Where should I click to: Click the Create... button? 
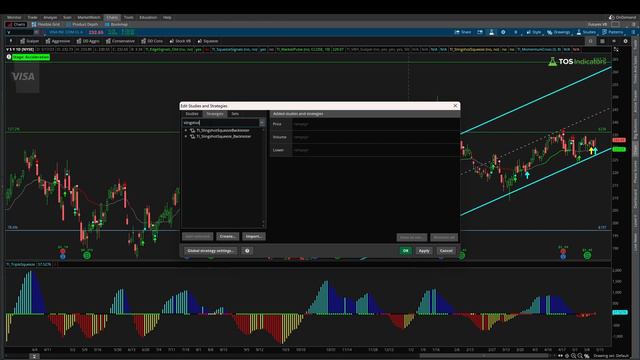pyautogui.click(x=227, y=236)
